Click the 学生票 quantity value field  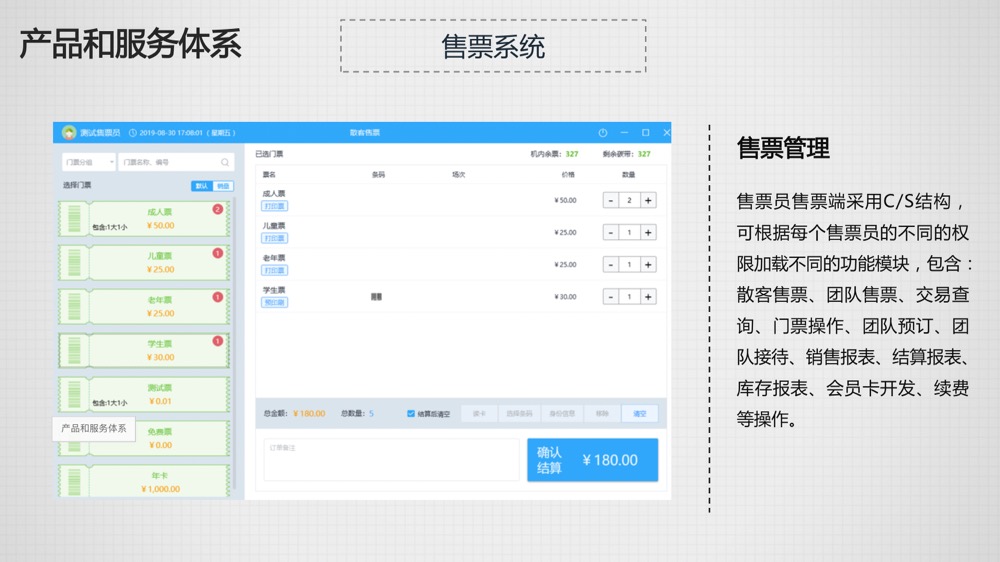(x=629, y=297)
